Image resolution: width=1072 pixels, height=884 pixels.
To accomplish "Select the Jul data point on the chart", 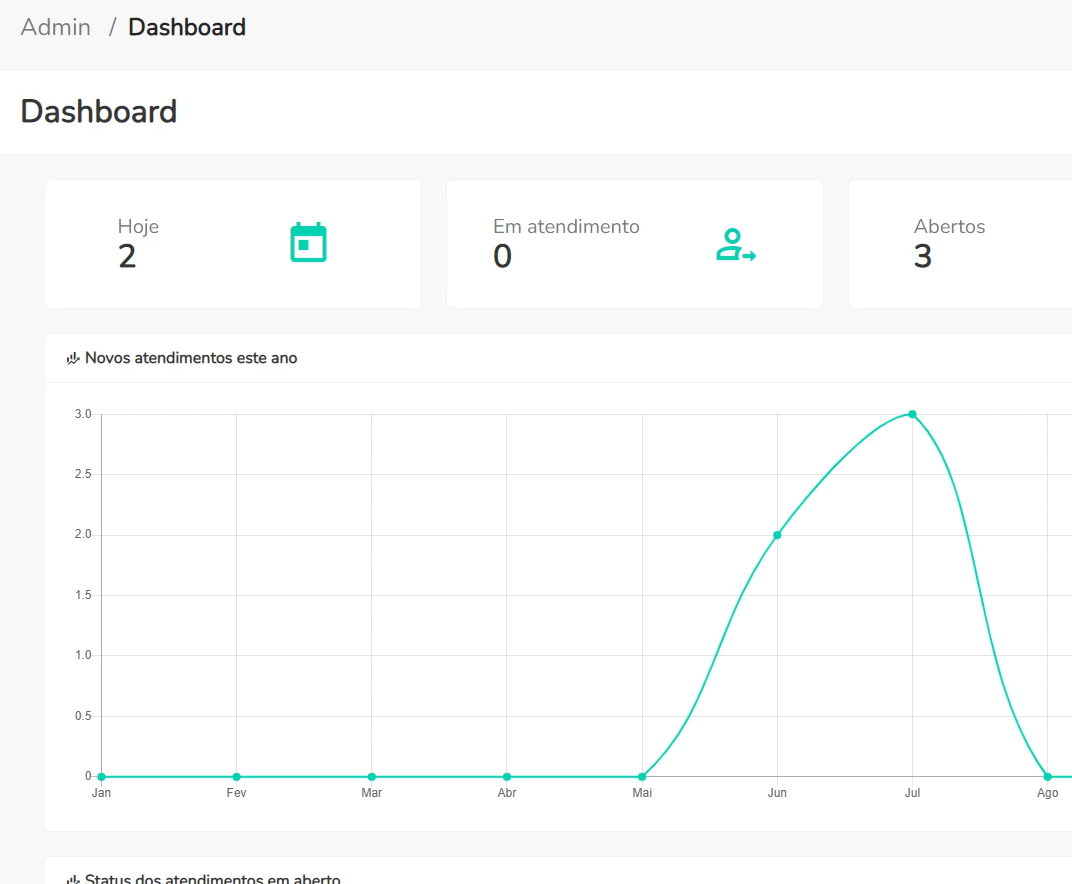I will [912, 414].
